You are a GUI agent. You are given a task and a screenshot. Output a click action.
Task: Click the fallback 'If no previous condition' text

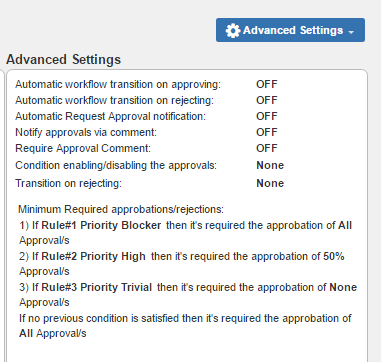click(x=185, y=326)
